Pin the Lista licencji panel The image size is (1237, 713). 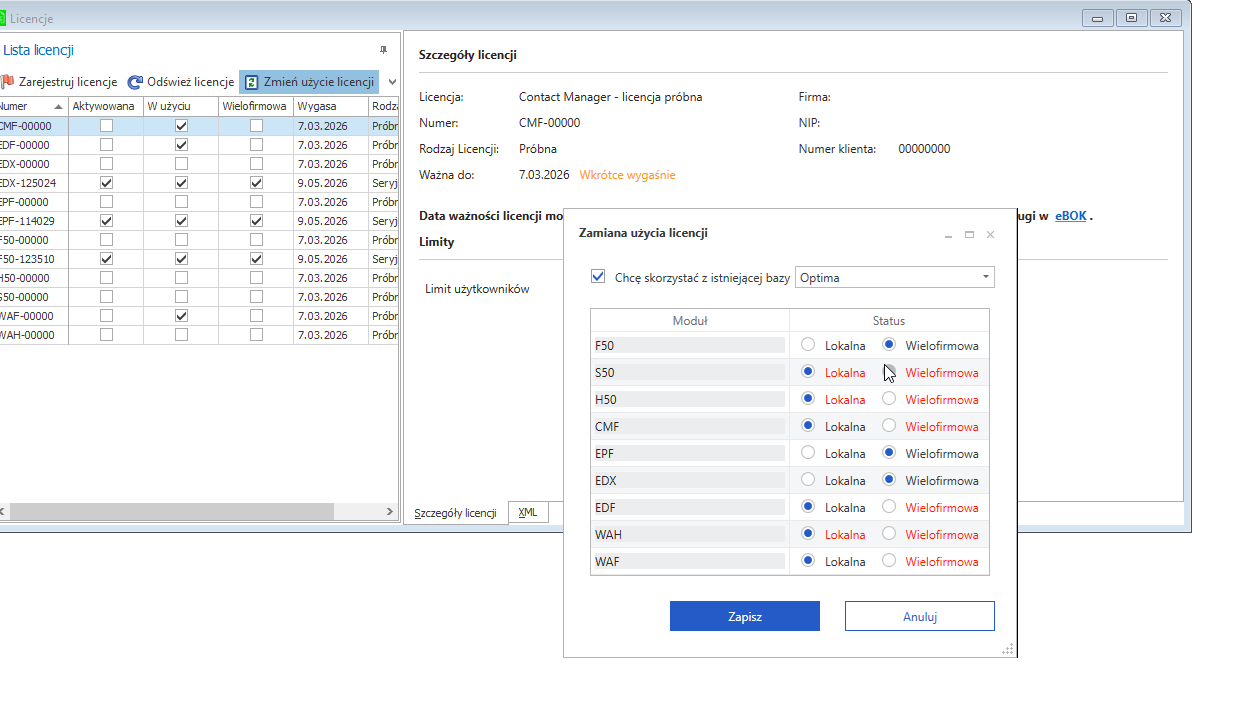[x=383, y=50]
